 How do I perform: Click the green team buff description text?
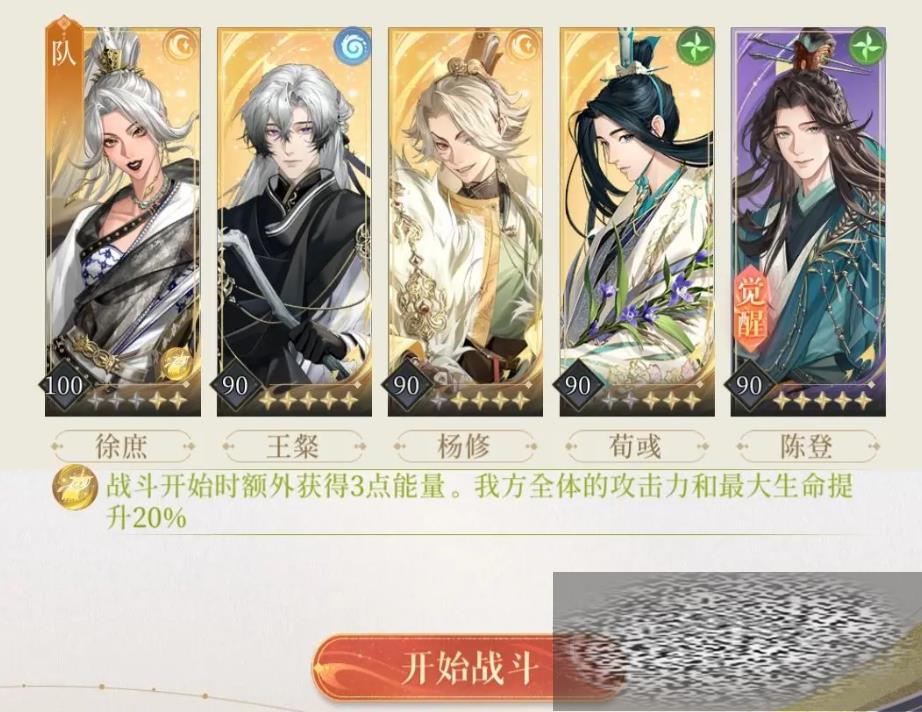[479, 502]
